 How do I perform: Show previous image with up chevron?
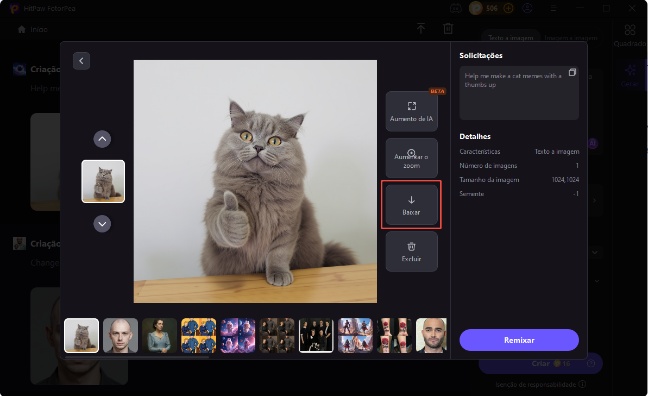(102, 139)
